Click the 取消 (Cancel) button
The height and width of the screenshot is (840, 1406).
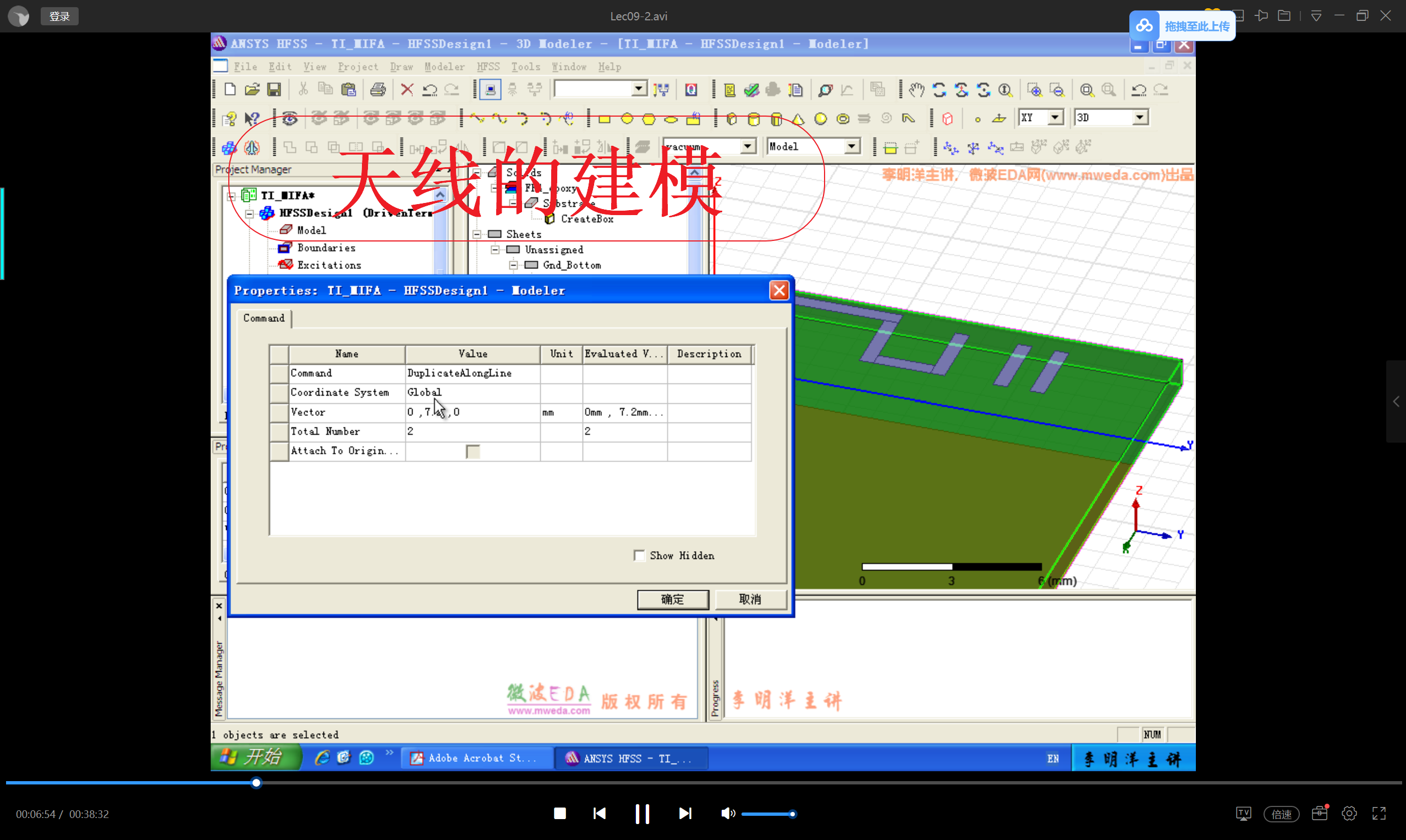point(750,600)
